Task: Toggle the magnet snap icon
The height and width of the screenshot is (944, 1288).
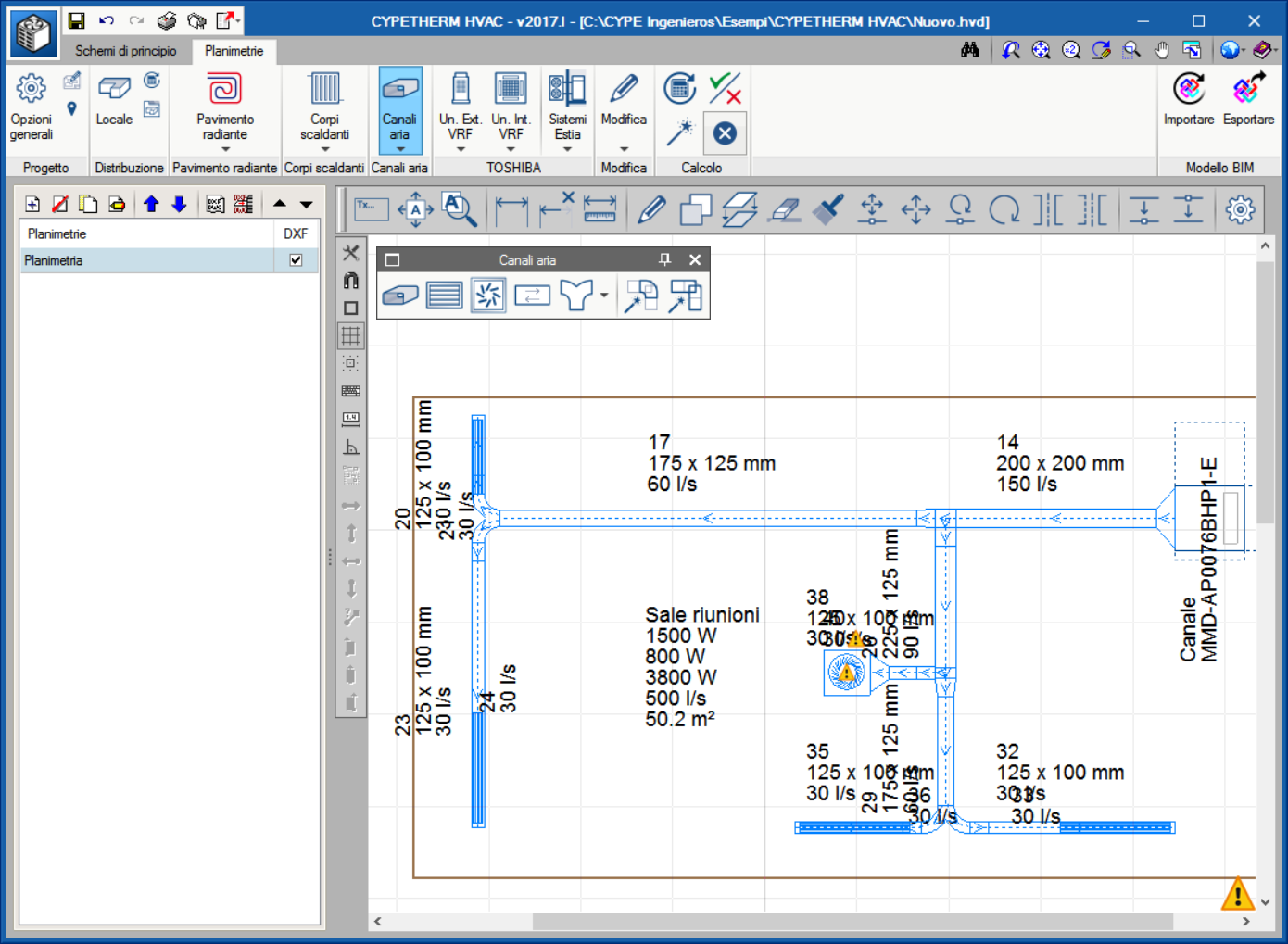Action: click(x=350, y=280)
